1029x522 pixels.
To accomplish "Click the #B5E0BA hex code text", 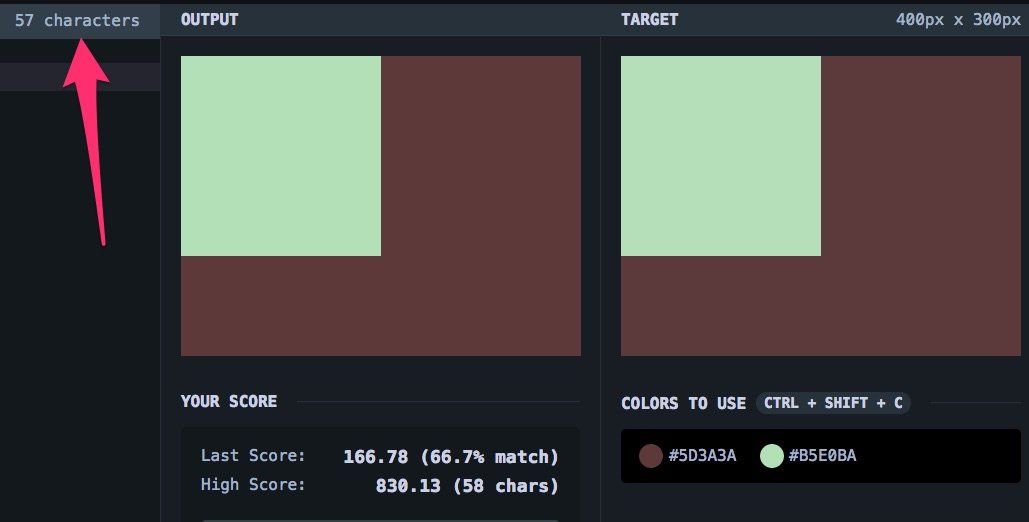I will click(822, 456).
